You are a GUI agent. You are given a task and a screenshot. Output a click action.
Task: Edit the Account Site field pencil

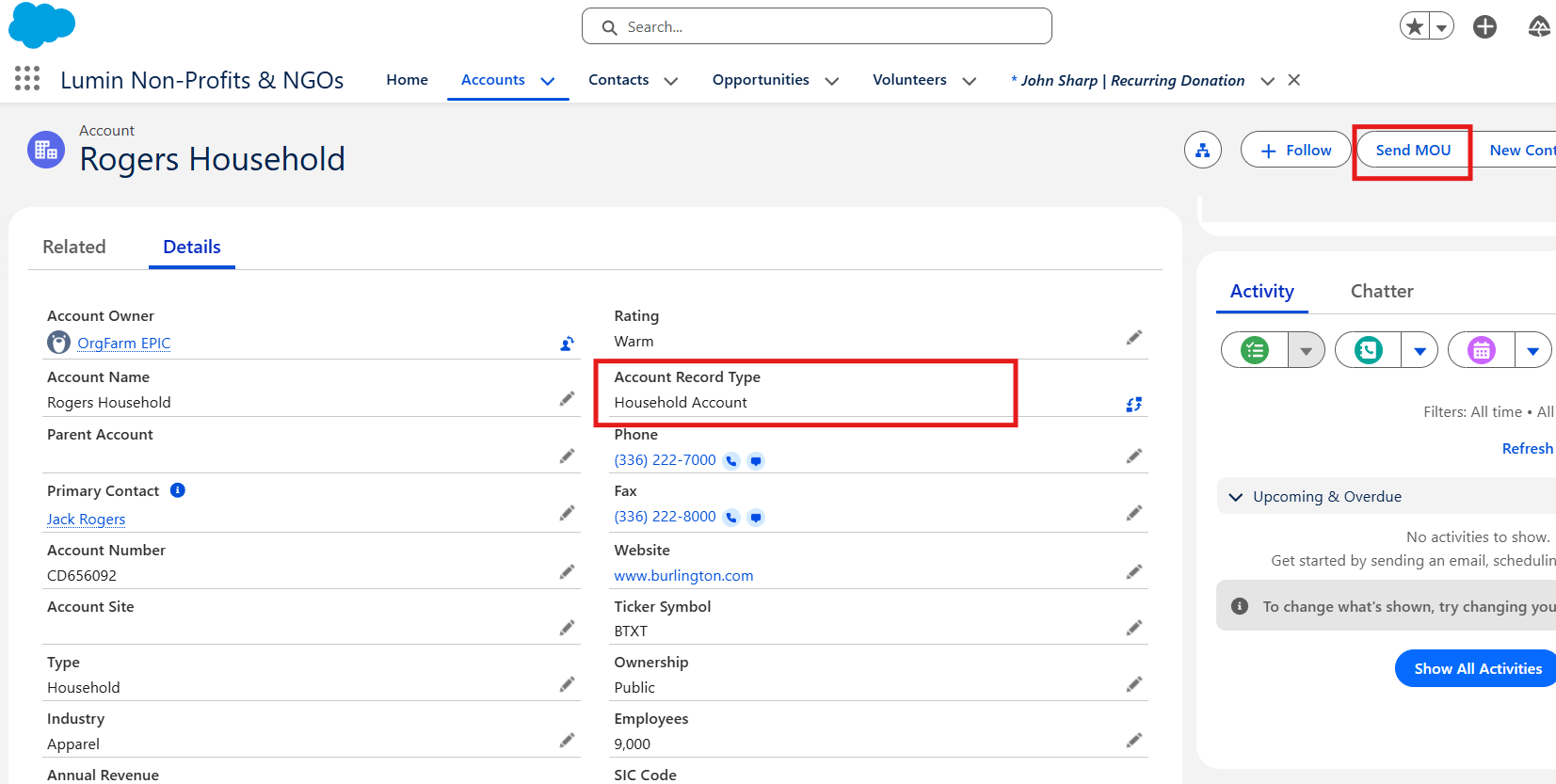click(567, 628)
